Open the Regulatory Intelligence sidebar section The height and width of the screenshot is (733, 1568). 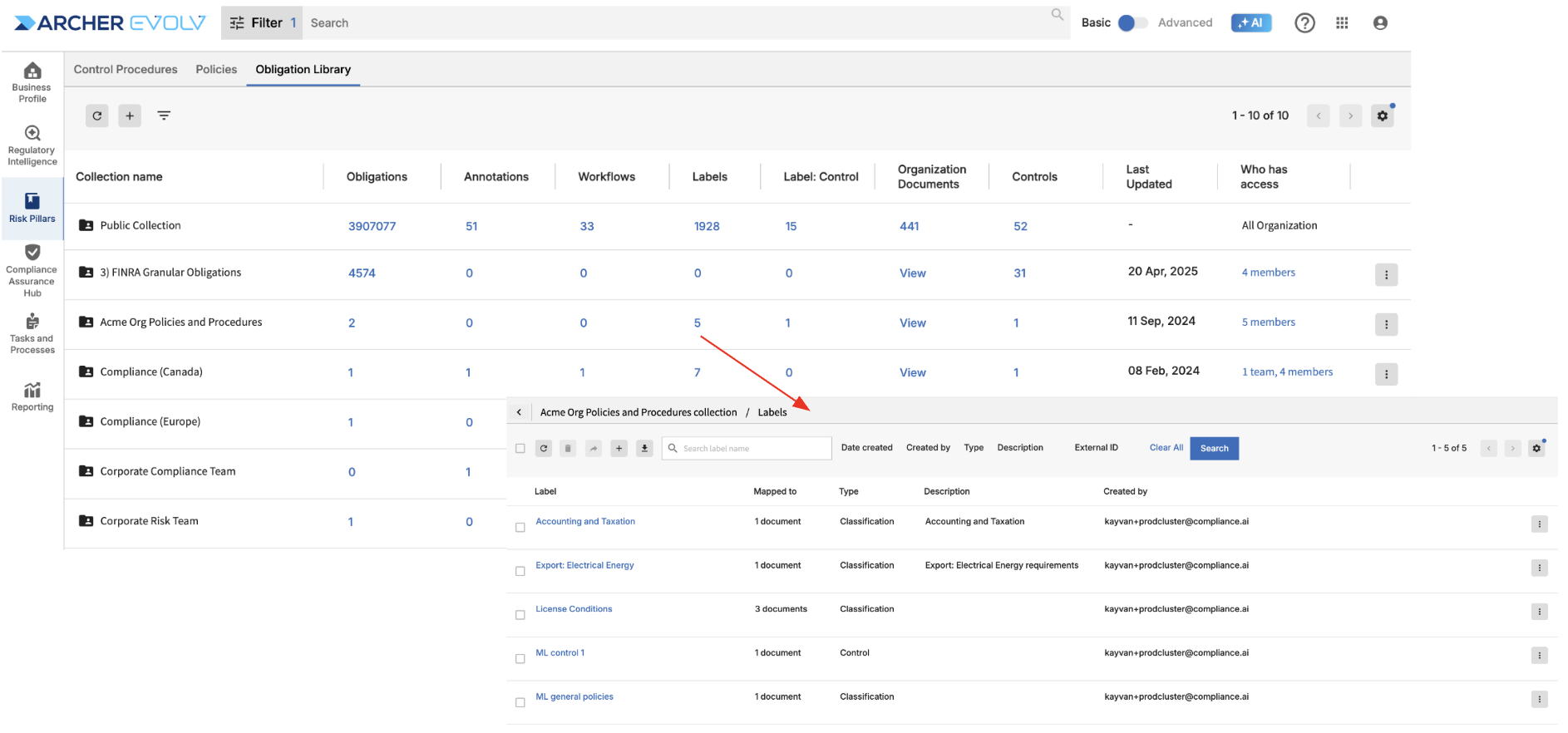point(32,145)
